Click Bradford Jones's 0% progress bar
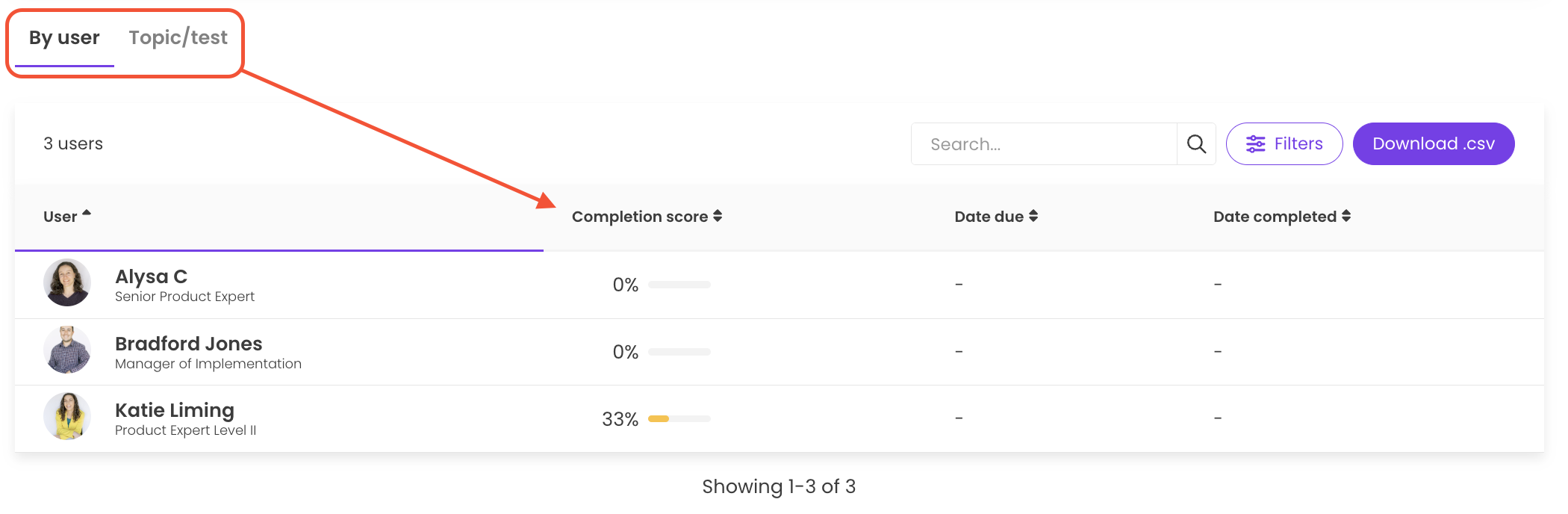Viewport: 1568px width, 514px height. pyautogui.click(x=679, y=352)
